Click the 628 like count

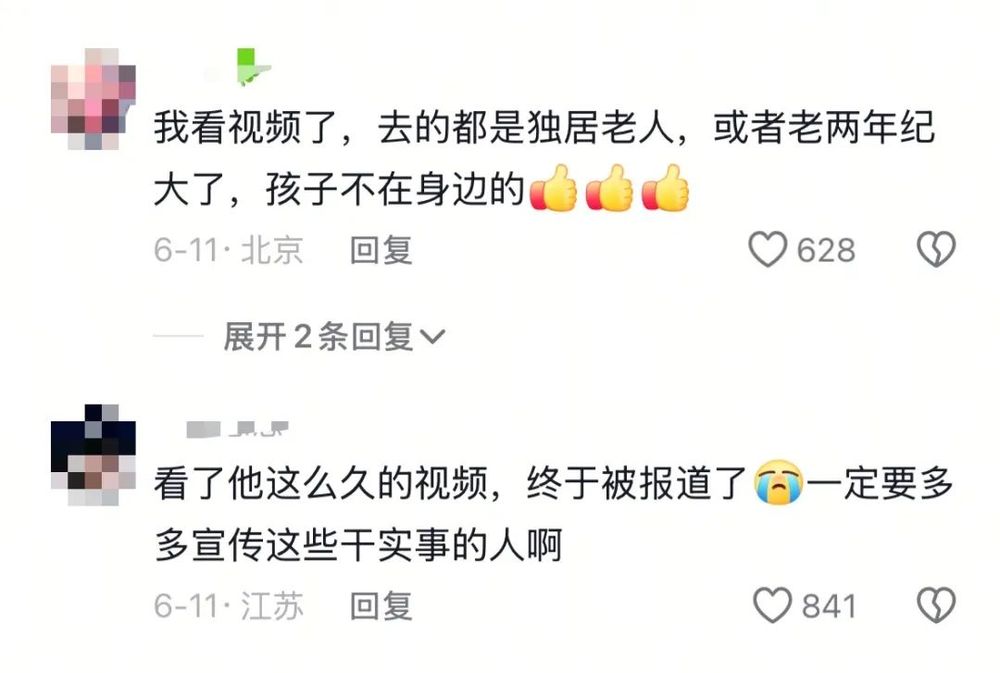826,250
